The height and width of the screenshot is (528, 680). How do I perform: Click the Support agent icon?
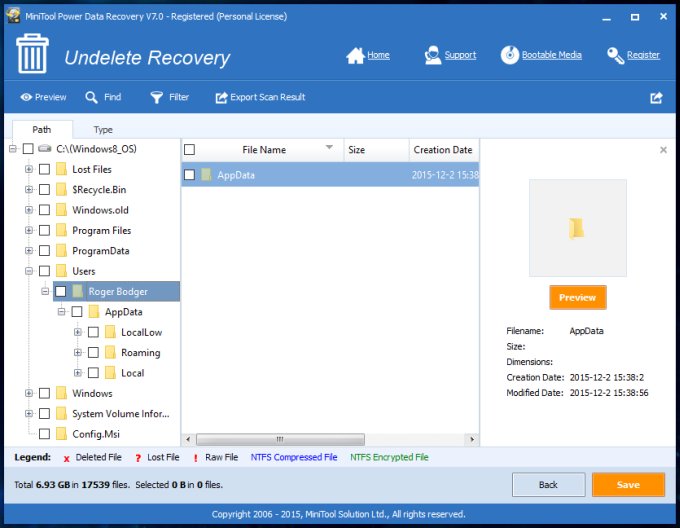point(433,55)
